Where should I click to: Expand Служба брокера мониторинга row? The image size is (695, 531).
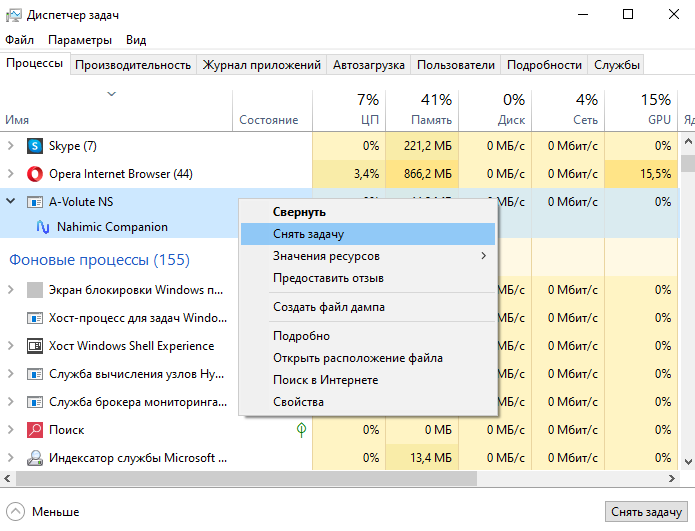coord(11,402)
